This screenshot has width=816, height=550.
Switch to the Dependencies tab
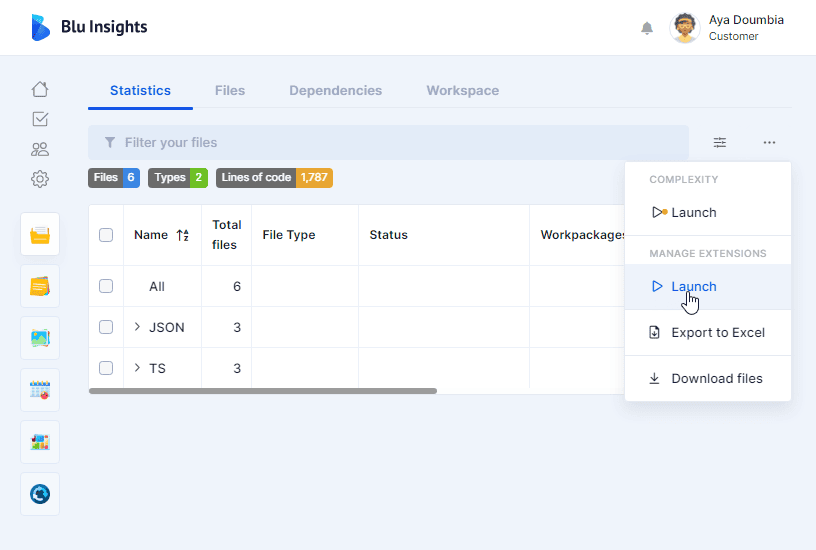pos(335,90)
